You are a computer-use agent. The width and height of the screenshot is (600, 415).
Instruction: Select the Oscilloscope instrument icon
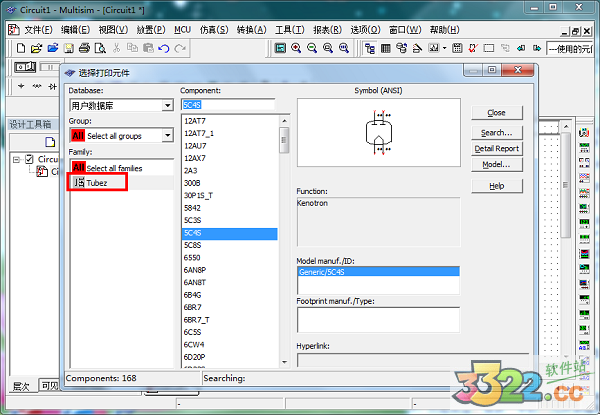[584, 177]
